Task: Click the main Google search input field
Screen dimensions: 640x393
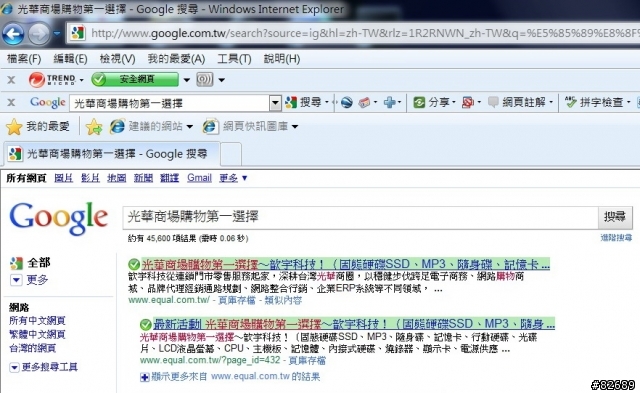Action: tap(361, 217)
